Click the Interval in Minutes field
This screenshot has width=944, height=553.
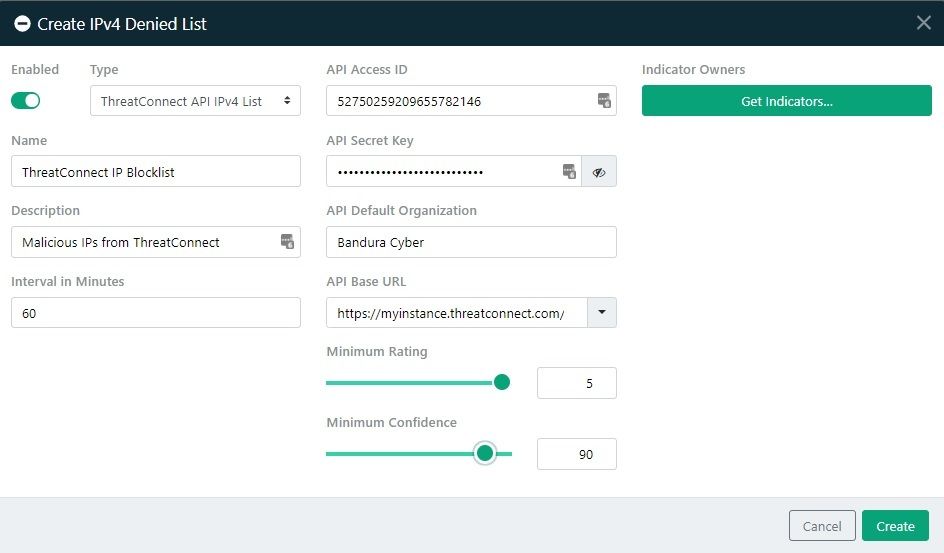tap(155, 312)
